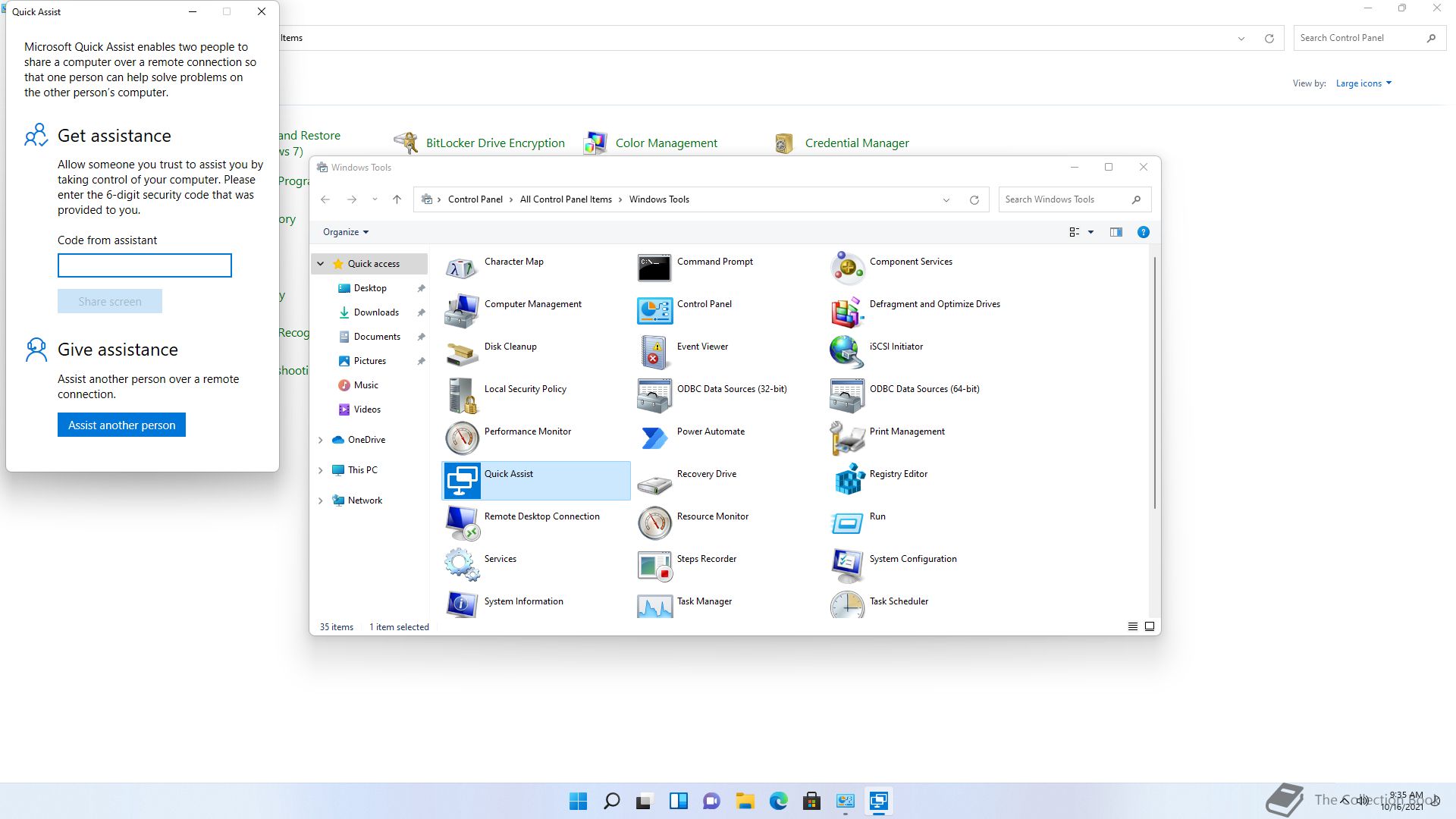Open BitLocker Drive Encryption in Control Panel
This screenshot has width=1456, height=819.
495,143
